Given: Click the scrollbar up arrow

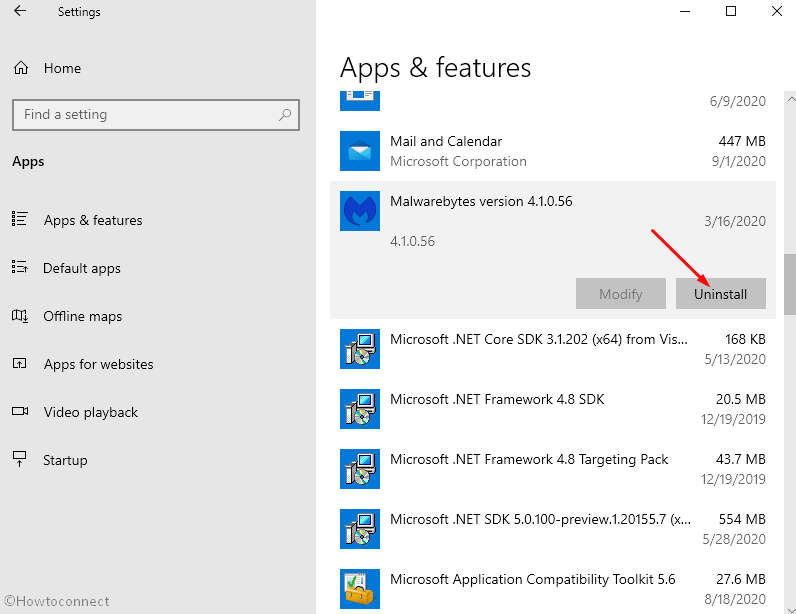Looking at the screenshot, I should coord(790,99).
